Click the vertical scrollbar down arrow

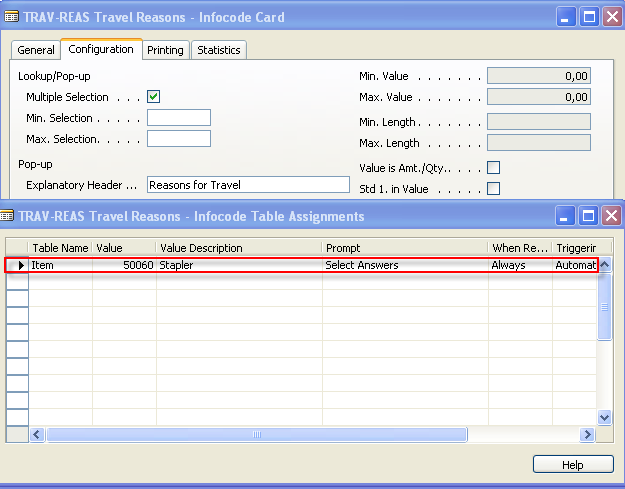click(x=605, y=418)
